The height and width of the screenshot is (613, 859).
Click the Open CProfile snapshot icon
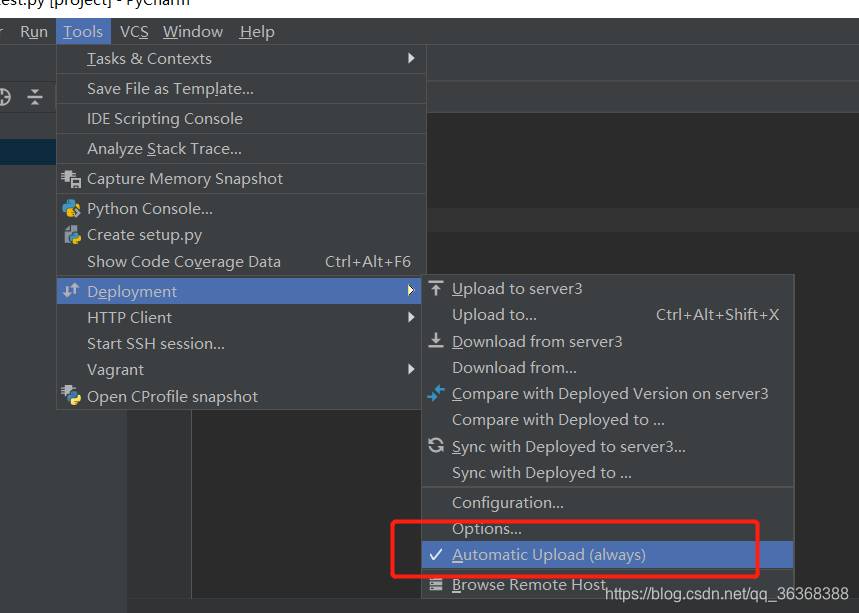[x=71, y=396]
